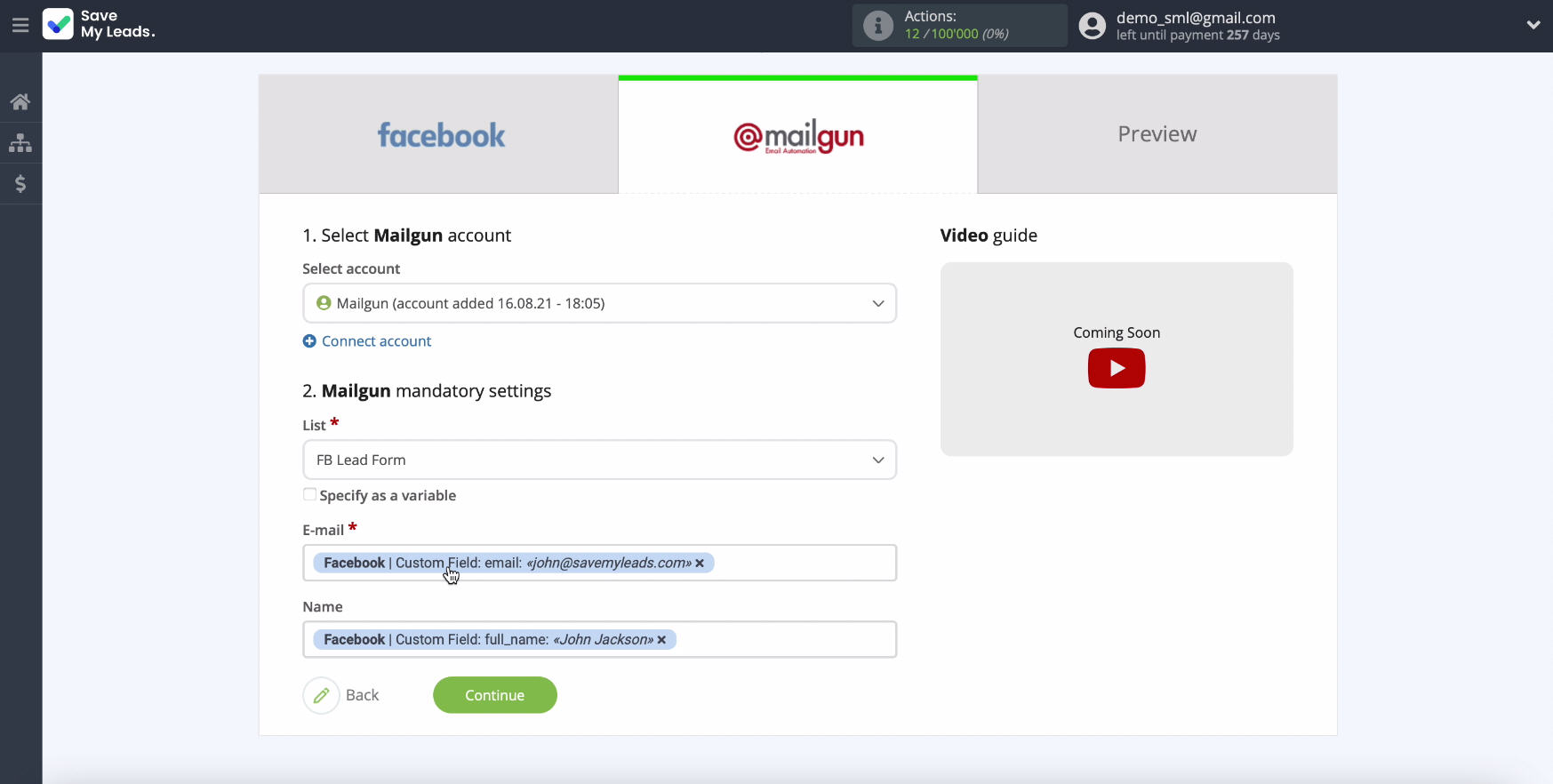Screen dimensions: 1553x784
Task: Open the hamburger menu
Action: (x=20, y=25)
